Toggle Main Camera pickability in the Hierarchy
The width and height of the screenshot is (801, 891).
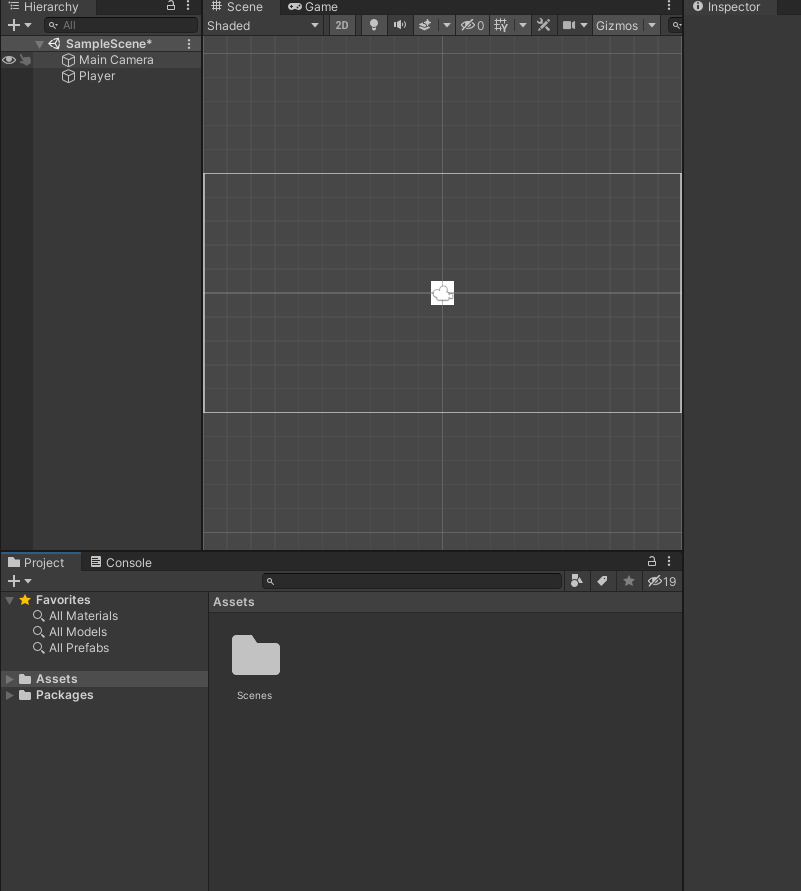(x=25, y=60)
